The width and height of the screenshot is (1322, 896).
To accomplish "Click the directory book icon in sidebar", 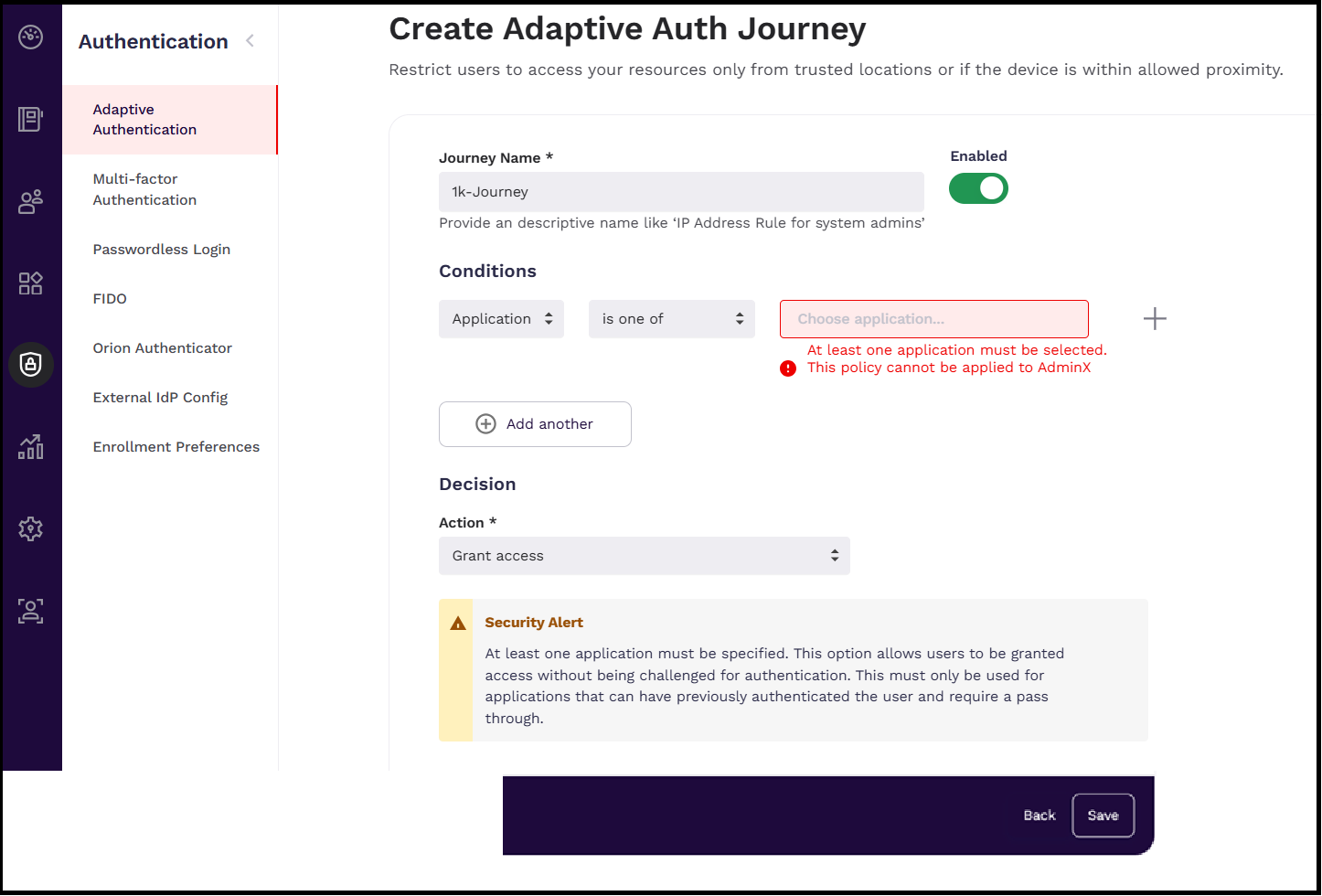I will (31, 119).
